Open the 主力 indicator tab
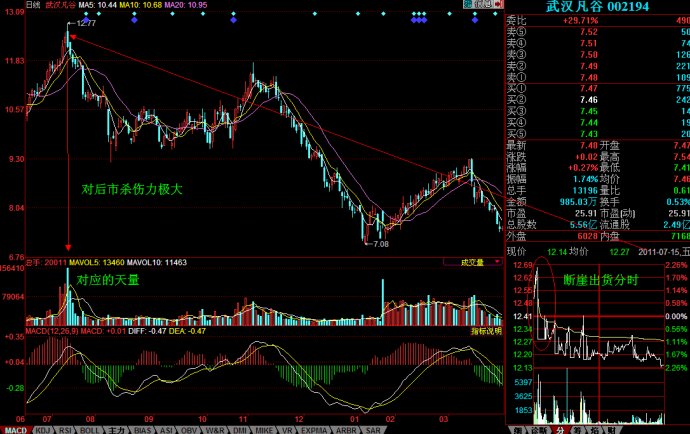Viewport: 690px width, 434px height. pyautogui.click(x=116, y=430)
